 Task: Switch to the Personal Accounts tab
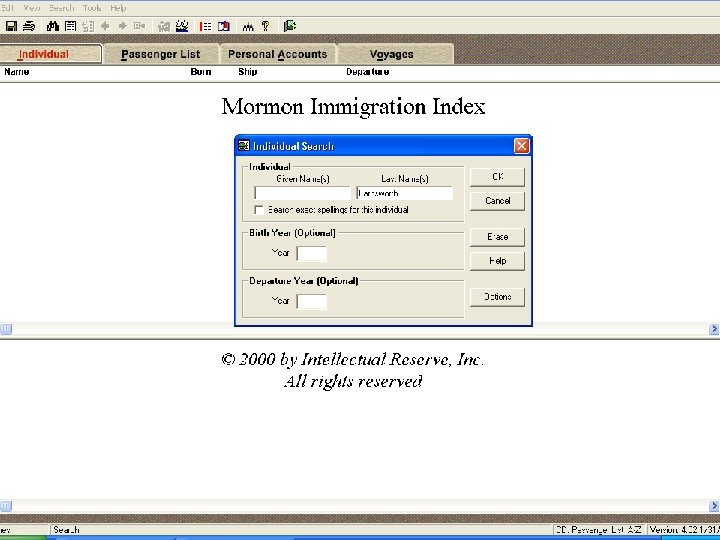(x=278, y=54)
